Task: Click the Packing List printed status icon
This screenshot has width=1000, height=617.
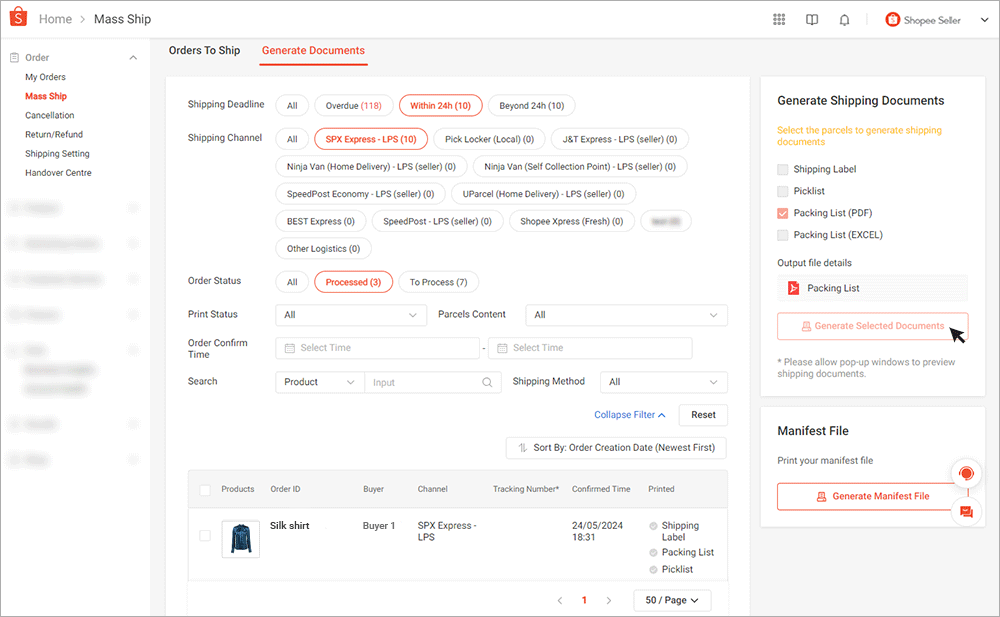Action: (x=653, y=553)
